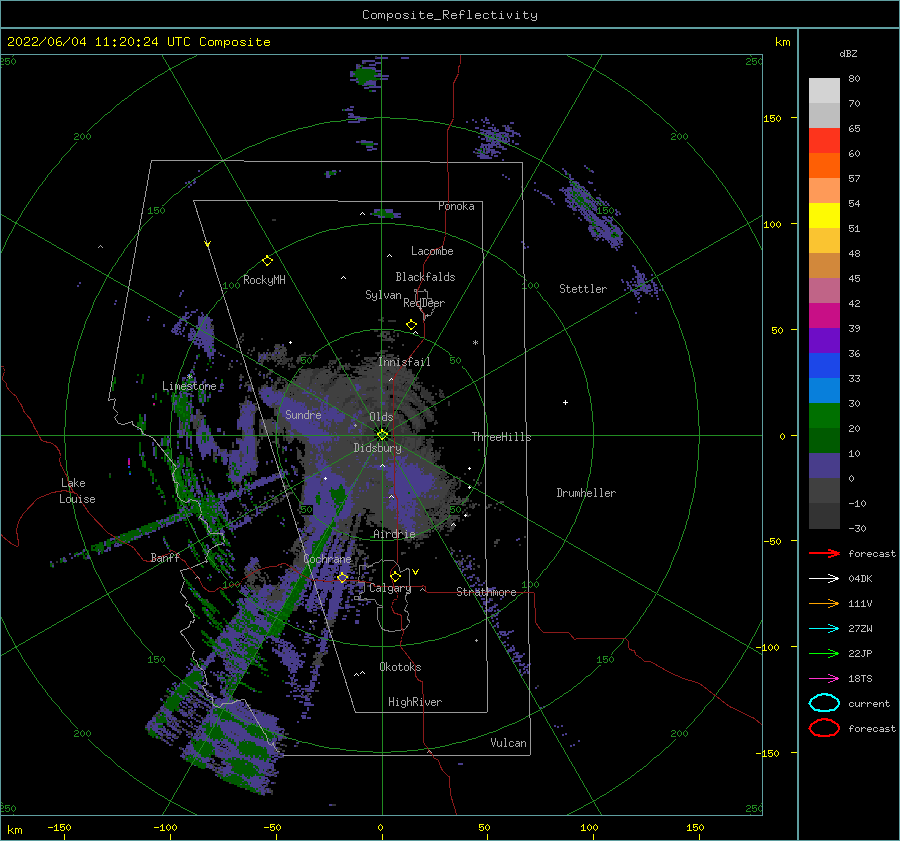Click the Vulcan label
900x841 pixels.
[x=508, y=743]
